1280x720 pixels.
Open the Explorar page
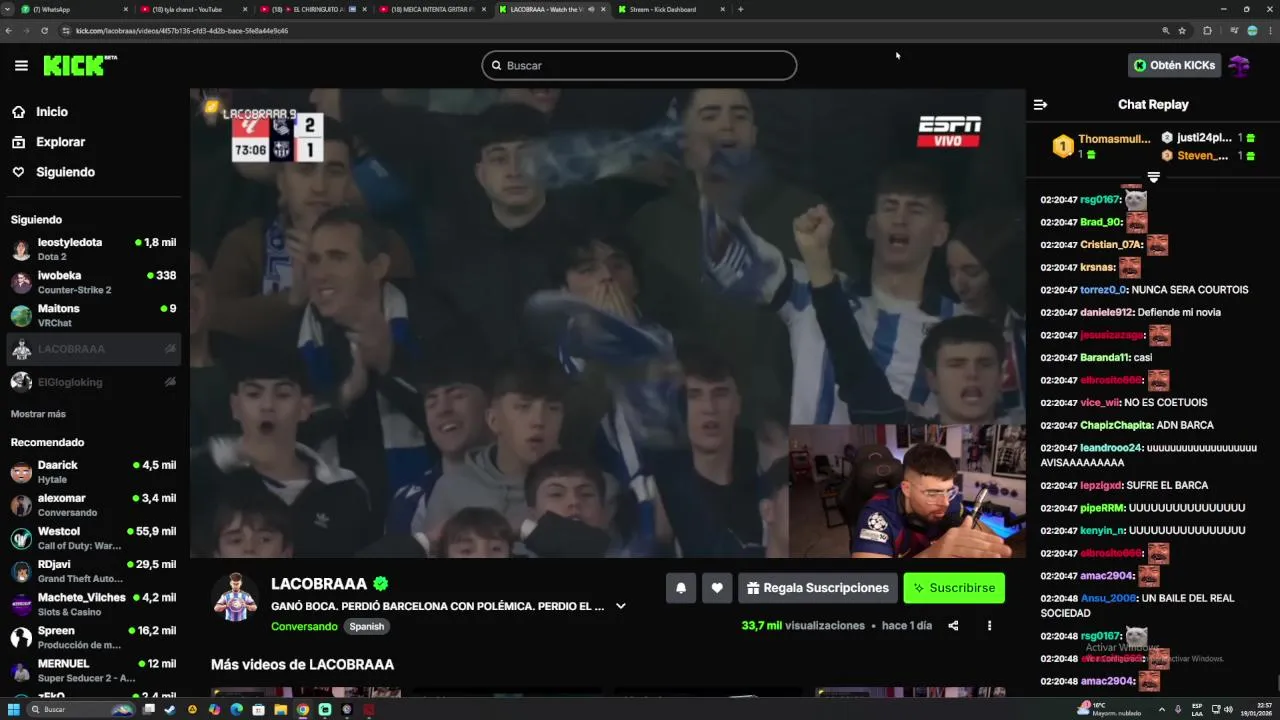coord(60,142)
